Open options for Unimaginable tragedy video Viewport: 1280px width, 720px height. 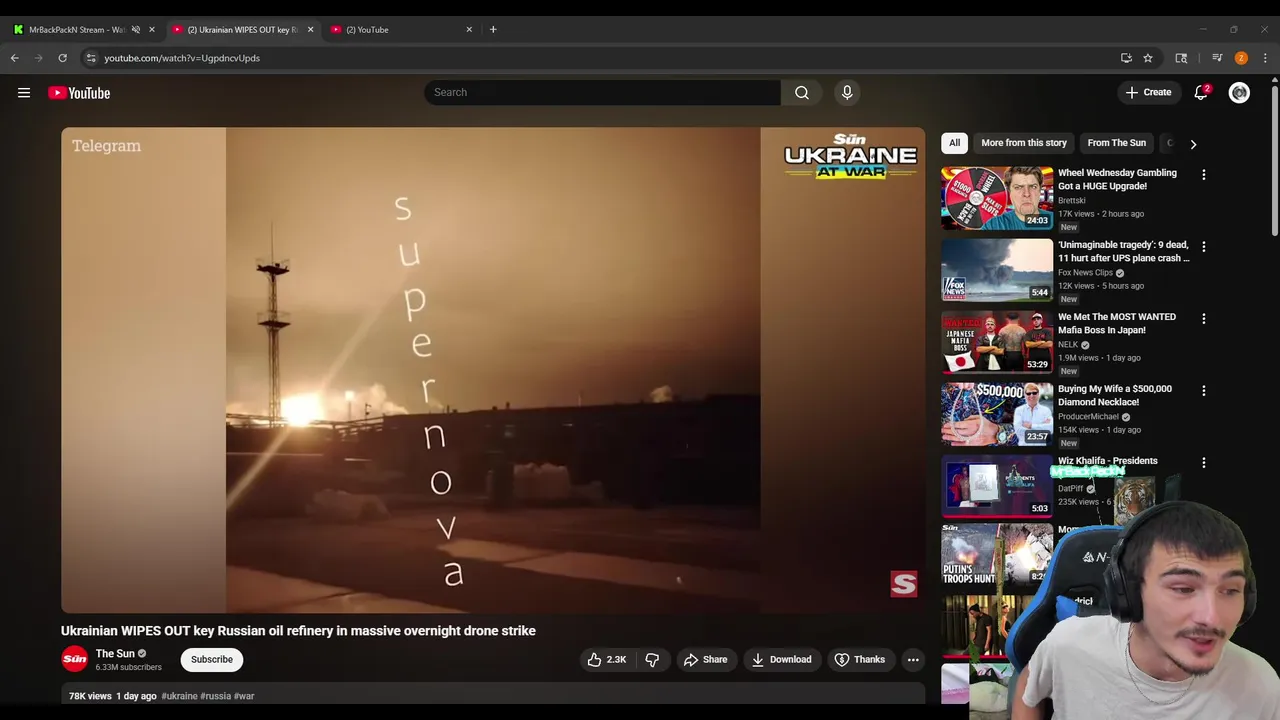(x=1204, y=246)
